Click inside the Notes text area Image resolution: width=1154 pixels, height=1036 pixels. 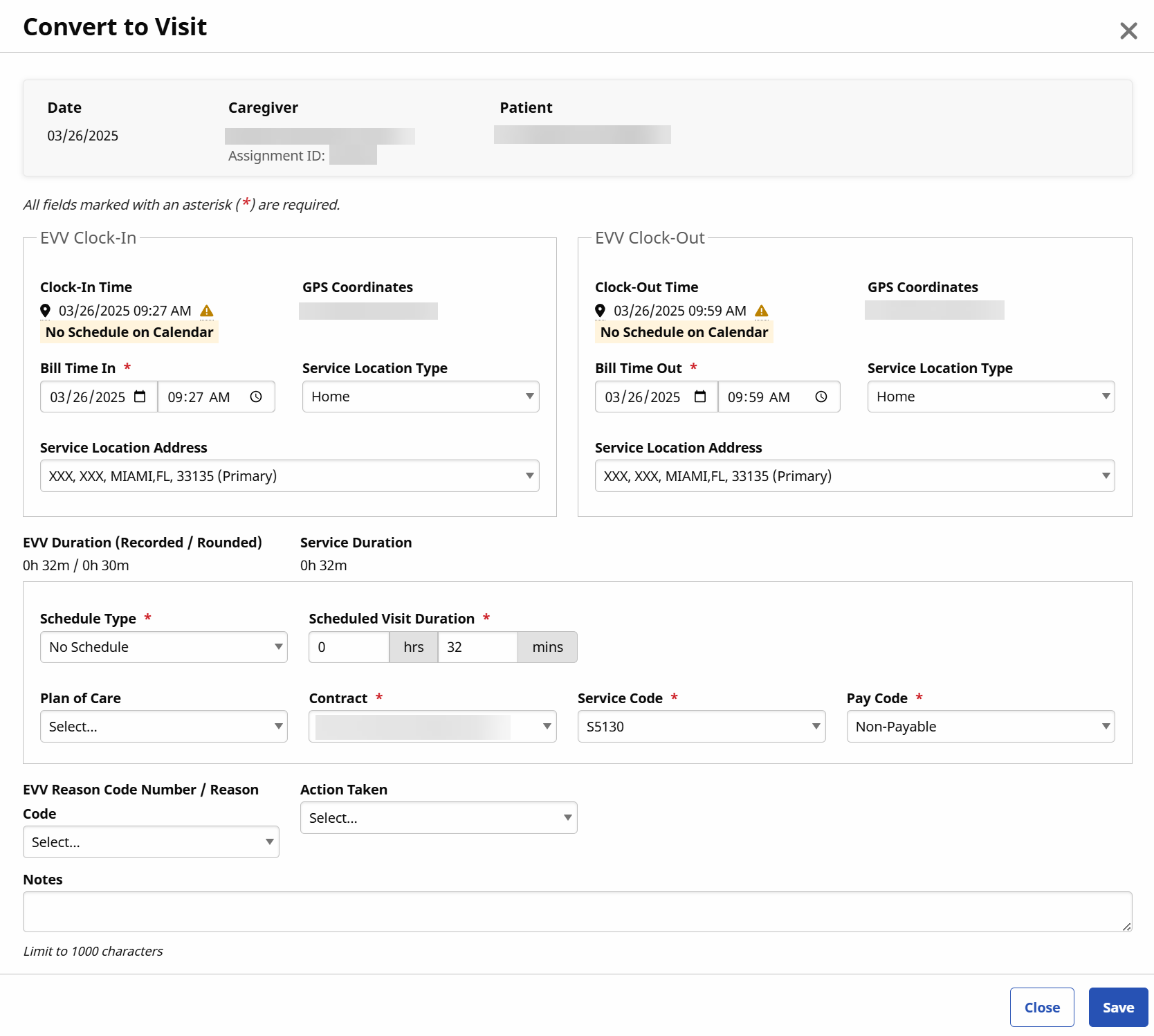click(578, 911)
